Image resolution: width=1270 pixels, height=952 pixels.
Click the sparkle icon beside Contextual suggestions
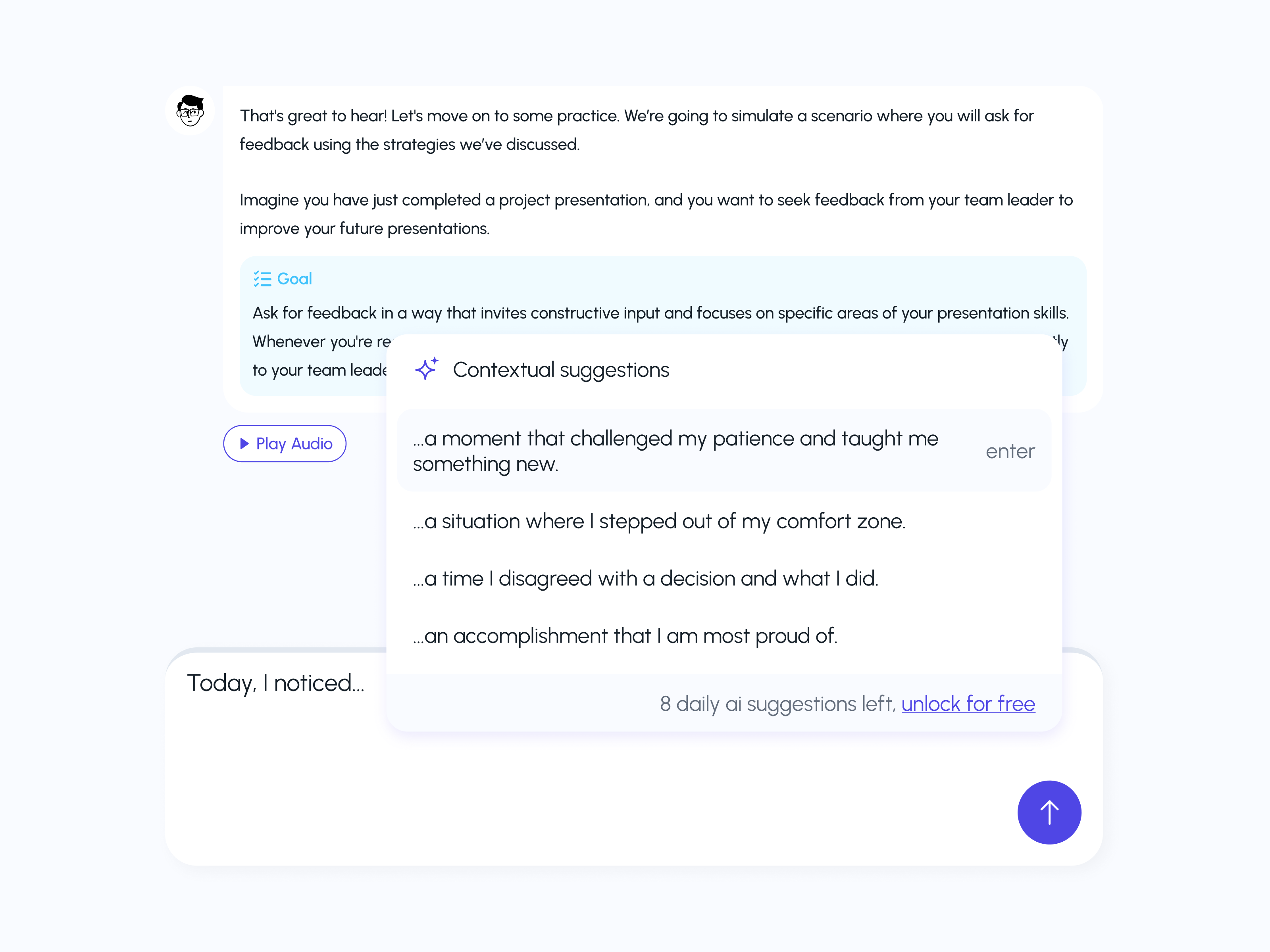coord(427,369)
